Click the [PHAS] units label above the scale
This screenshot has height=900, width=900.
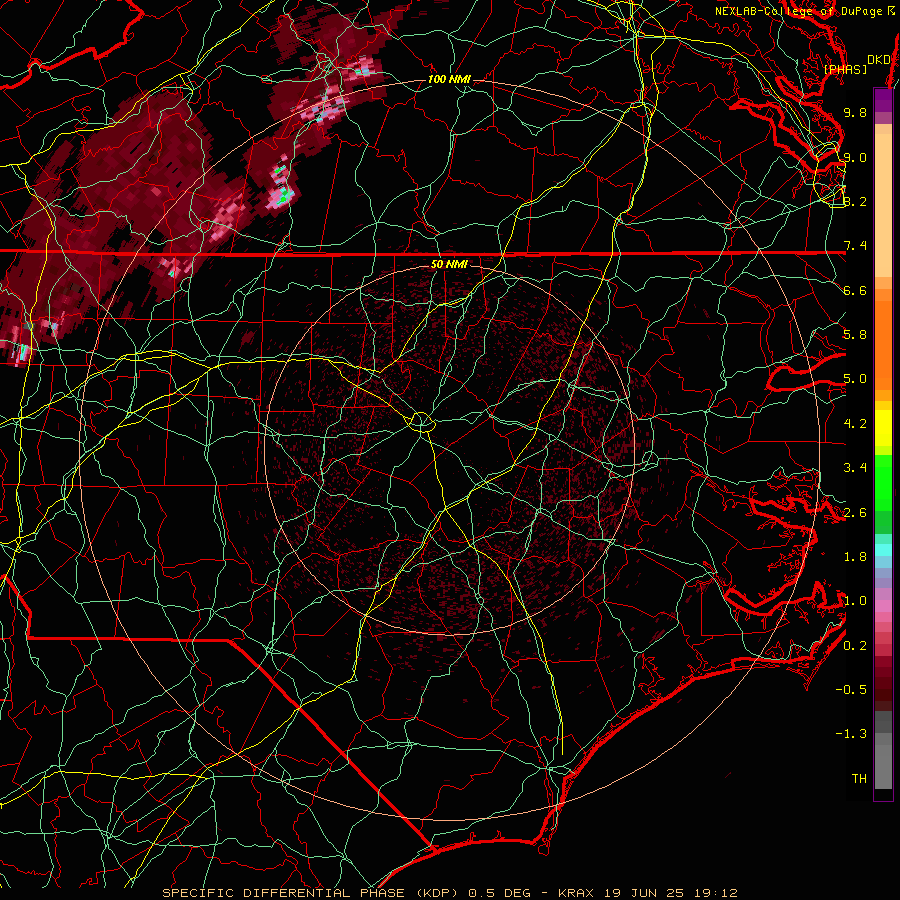[x=845, y=69]
